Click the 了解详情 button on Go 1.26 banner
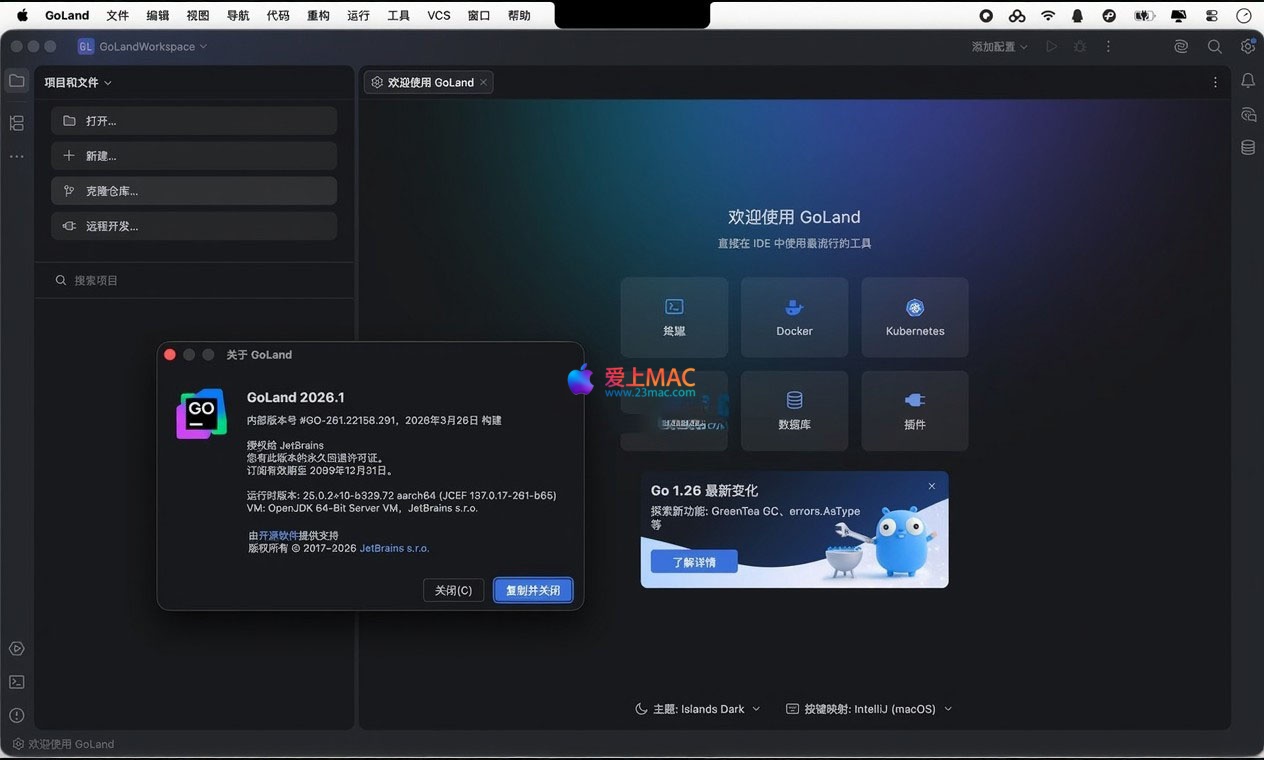 pyautogui.click(x=694, y=562)
